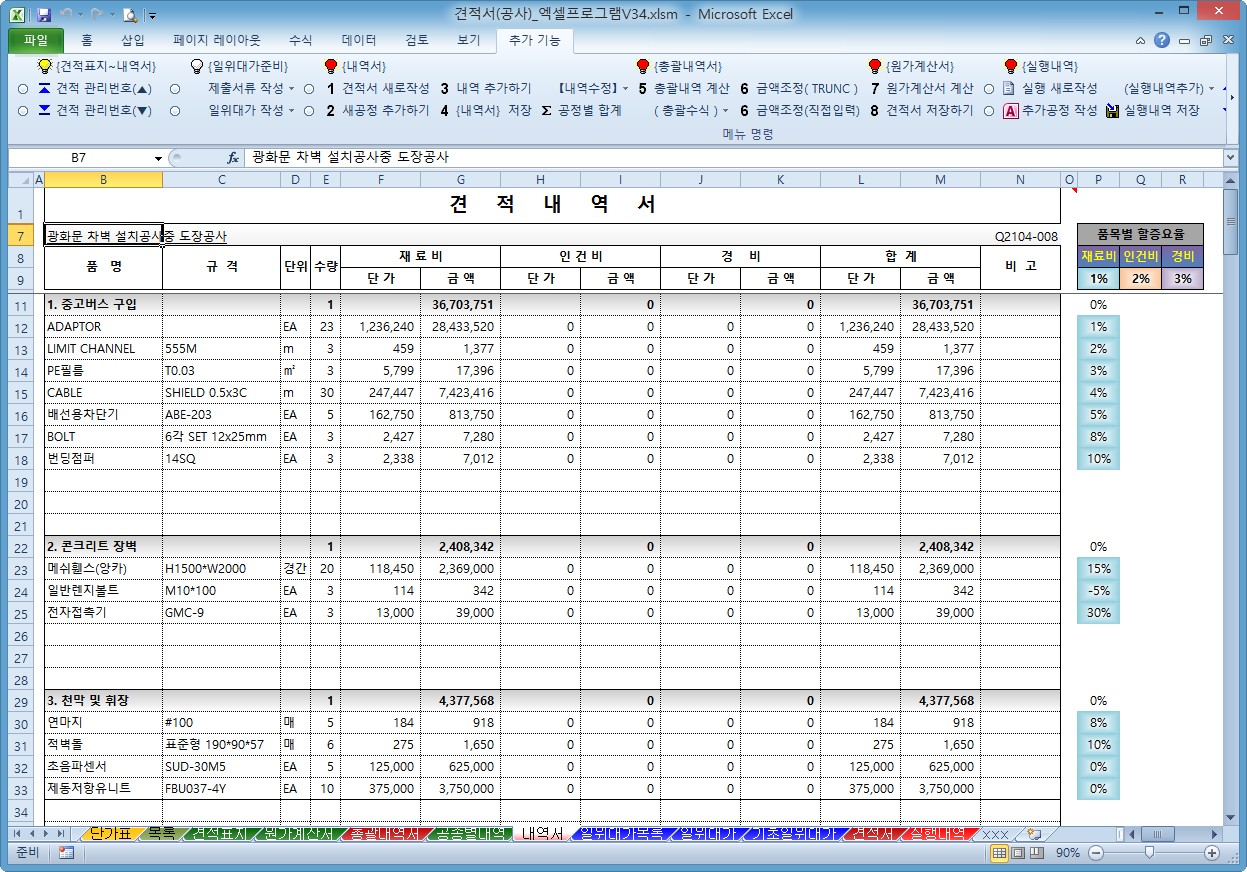Open the 실행내역 sheet tab
The image size is (1247, 872).
(939, 833)
